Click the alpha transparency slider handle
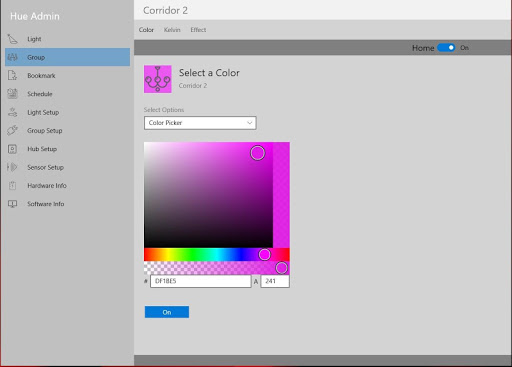This screenshot has height=367, width=512. click(x=282, y=268)
